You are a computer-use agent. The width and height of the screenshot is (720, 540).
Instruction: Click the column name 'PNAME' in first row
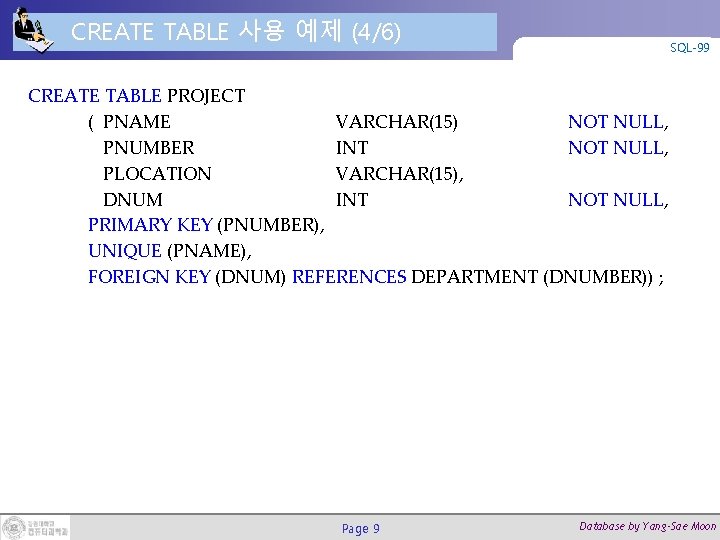coord(137,122)
